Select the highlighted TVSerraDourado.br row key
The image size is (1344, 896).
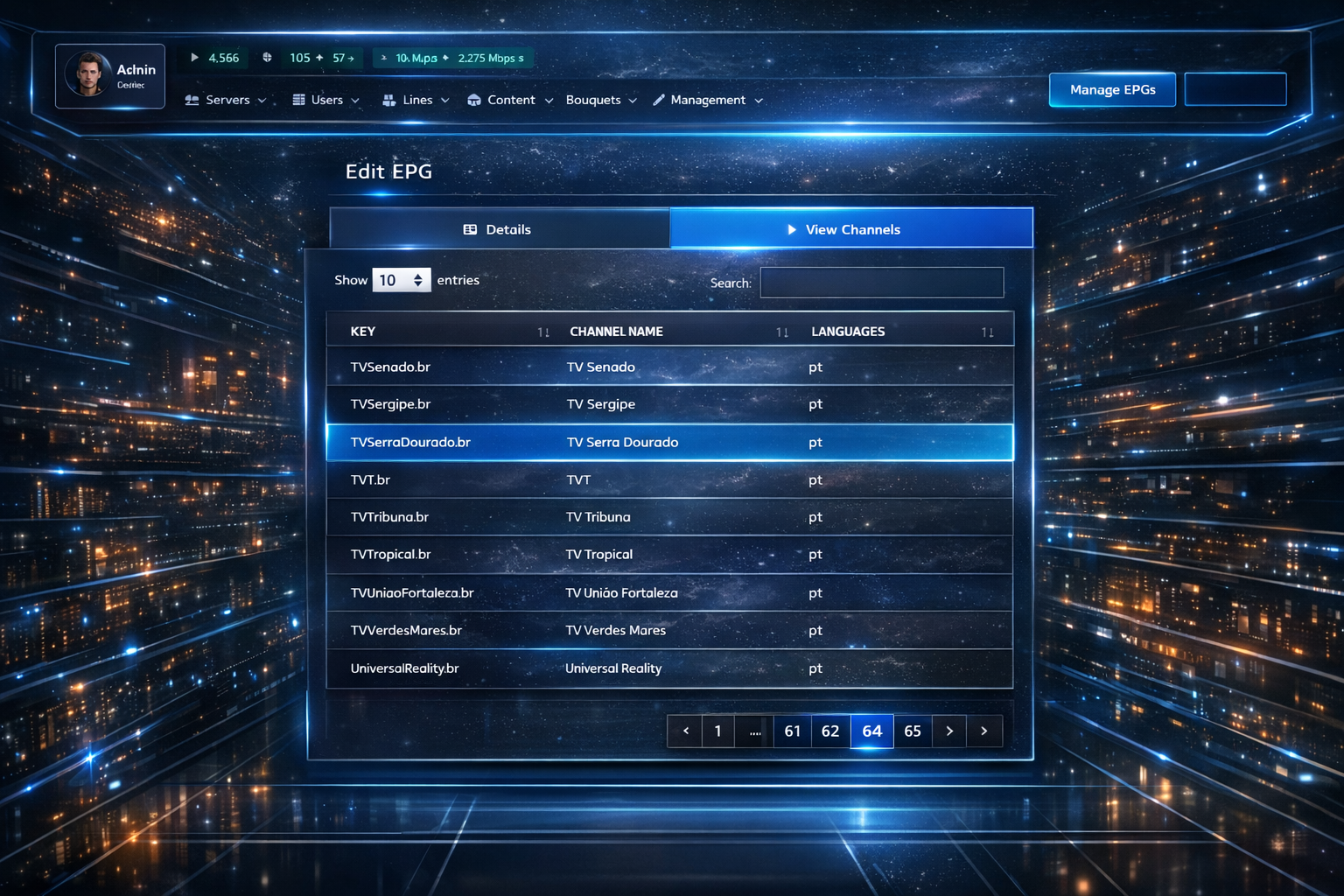[x=410, y=442]
